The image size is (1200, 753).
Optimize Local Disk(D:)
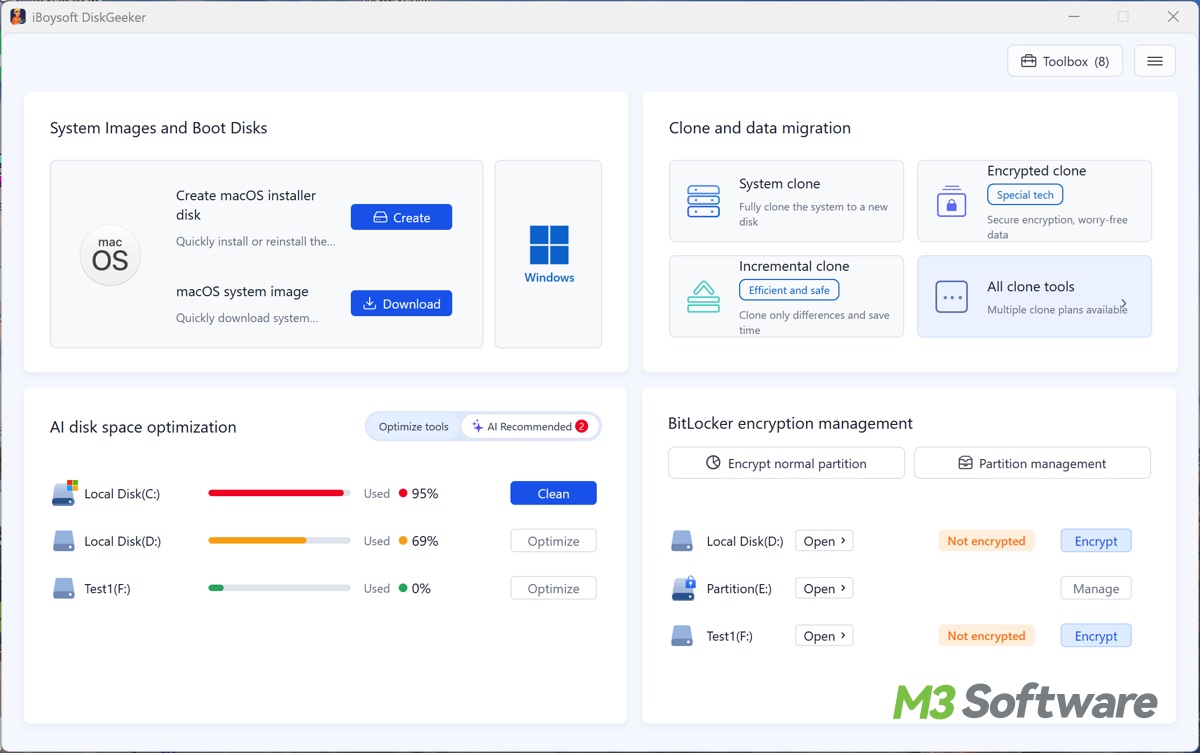click(x=553, y=541)
